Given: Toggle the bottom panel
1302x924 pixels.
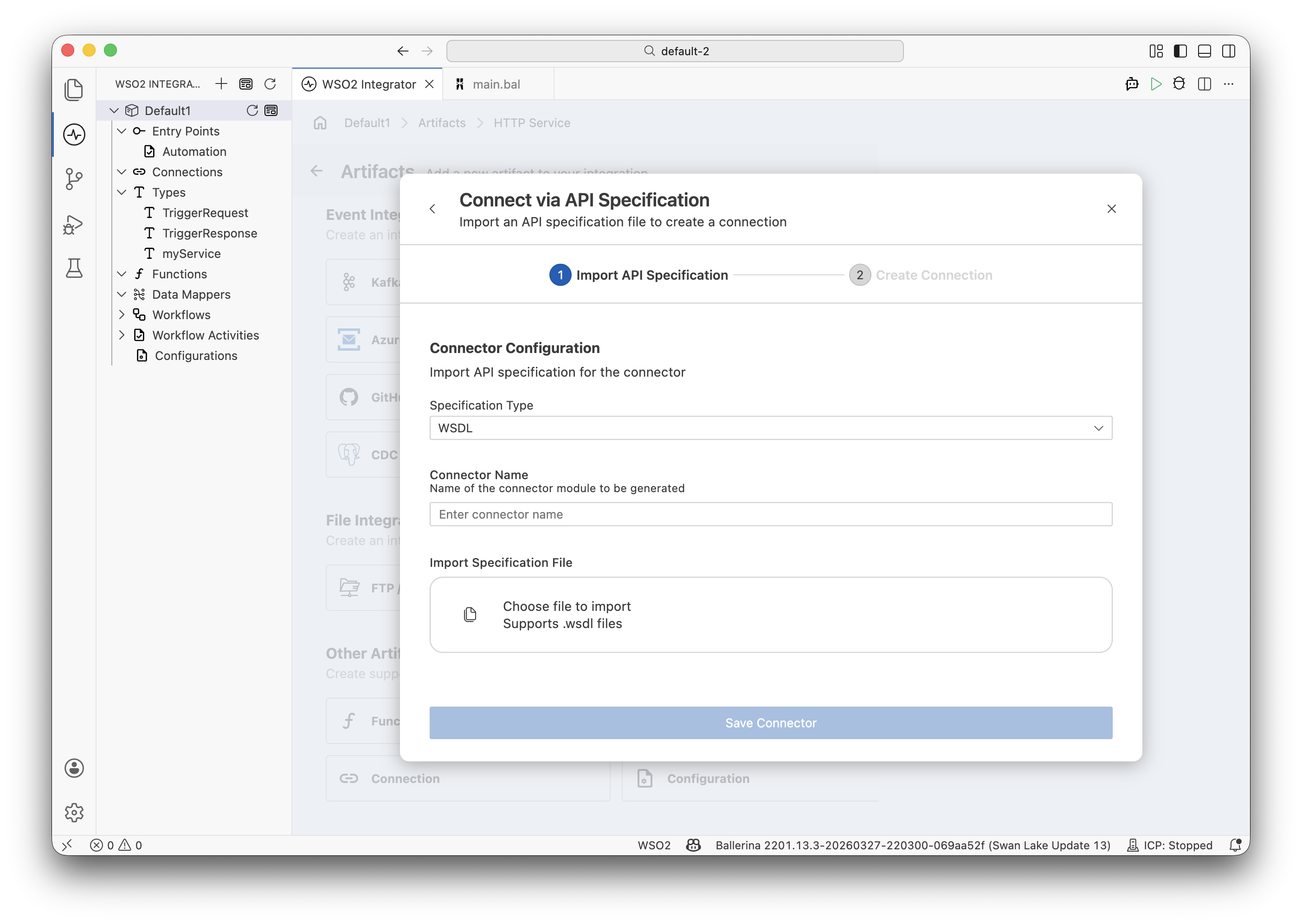Looking at the screenshot, I should pos(1204,51).
